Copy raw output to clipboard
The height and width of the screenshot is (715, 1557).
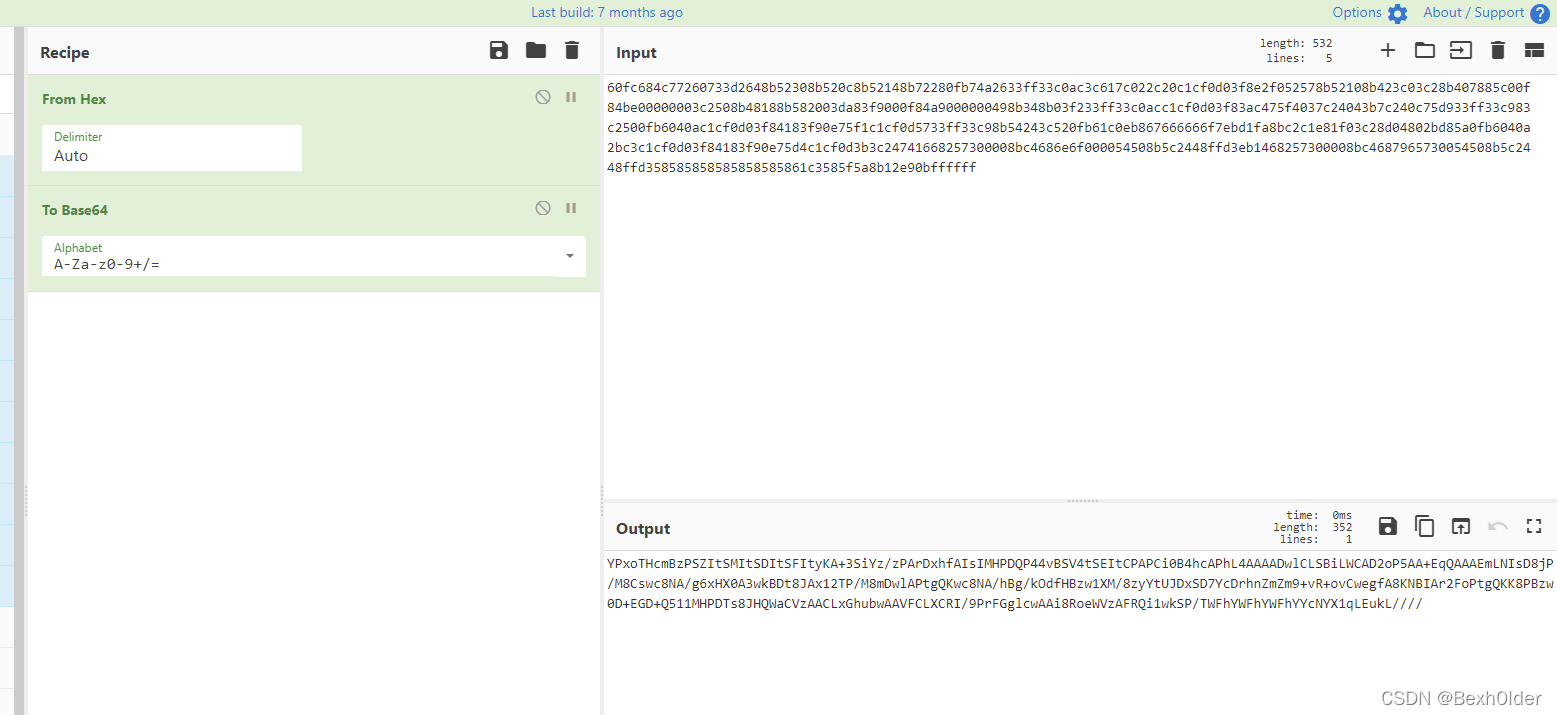(x=1425, y=526)
